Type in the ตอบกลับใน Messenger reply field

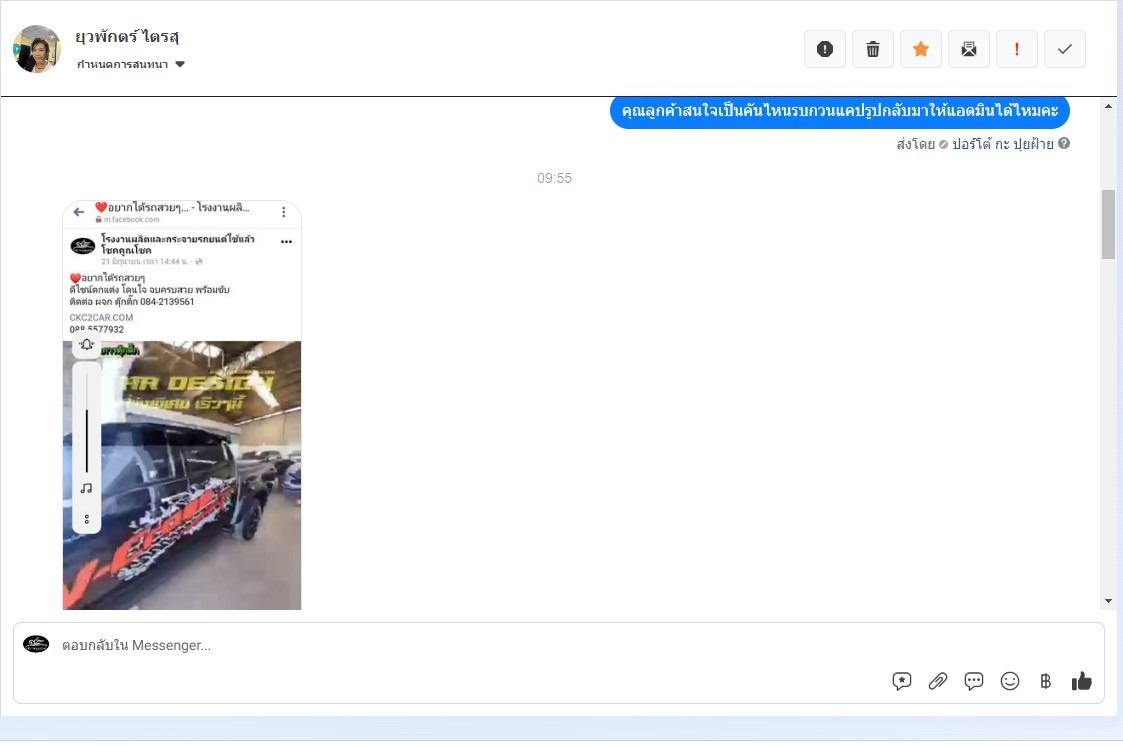pyautogui.click(x=450, y=646)
